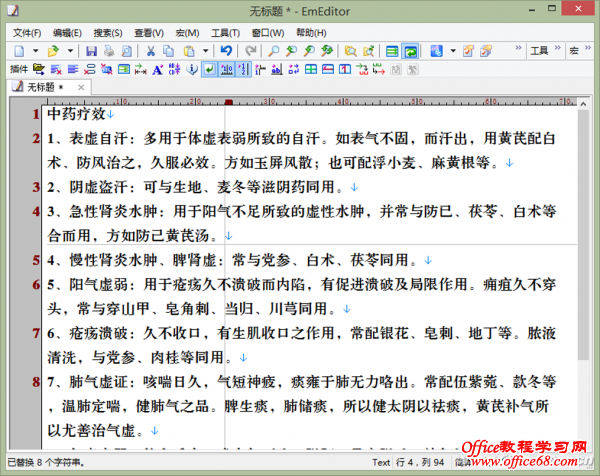The width and height of the screenshot is (600, 476).
Task: Click the title line '中药疗效' in the editor
Action: click(77, 114)
